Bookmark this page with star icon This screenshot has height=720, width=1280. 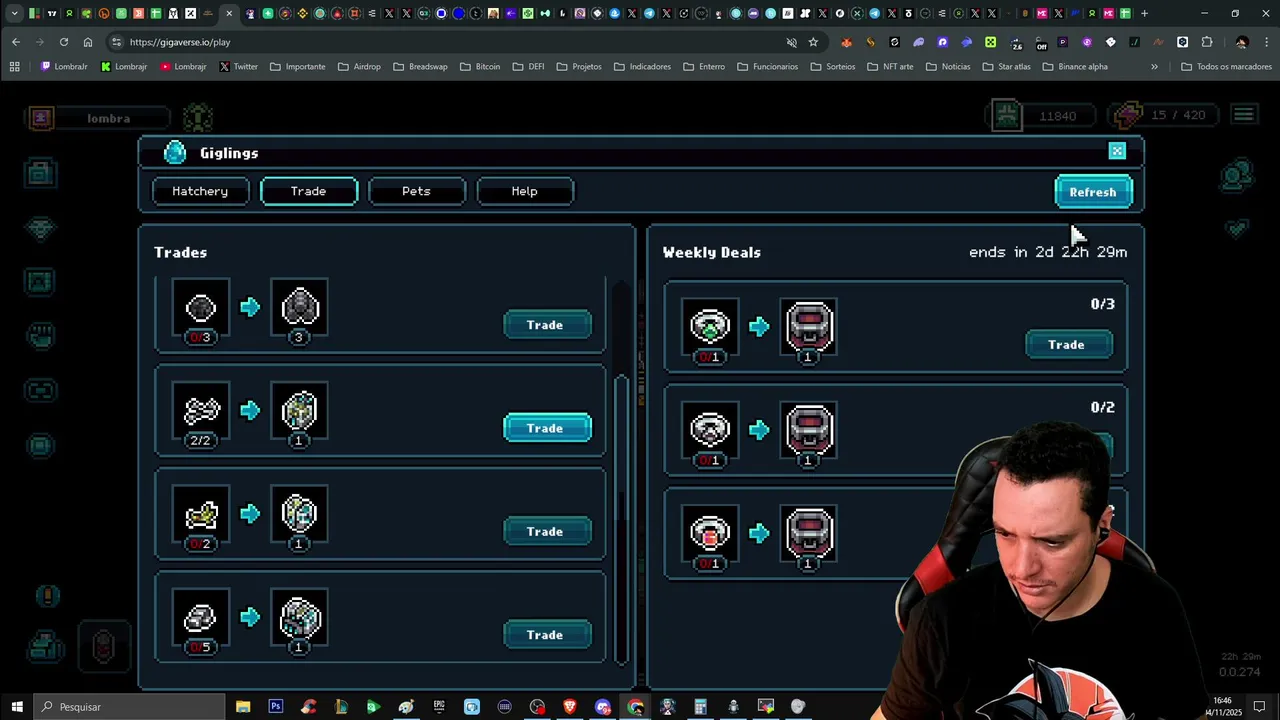(813, 42)
